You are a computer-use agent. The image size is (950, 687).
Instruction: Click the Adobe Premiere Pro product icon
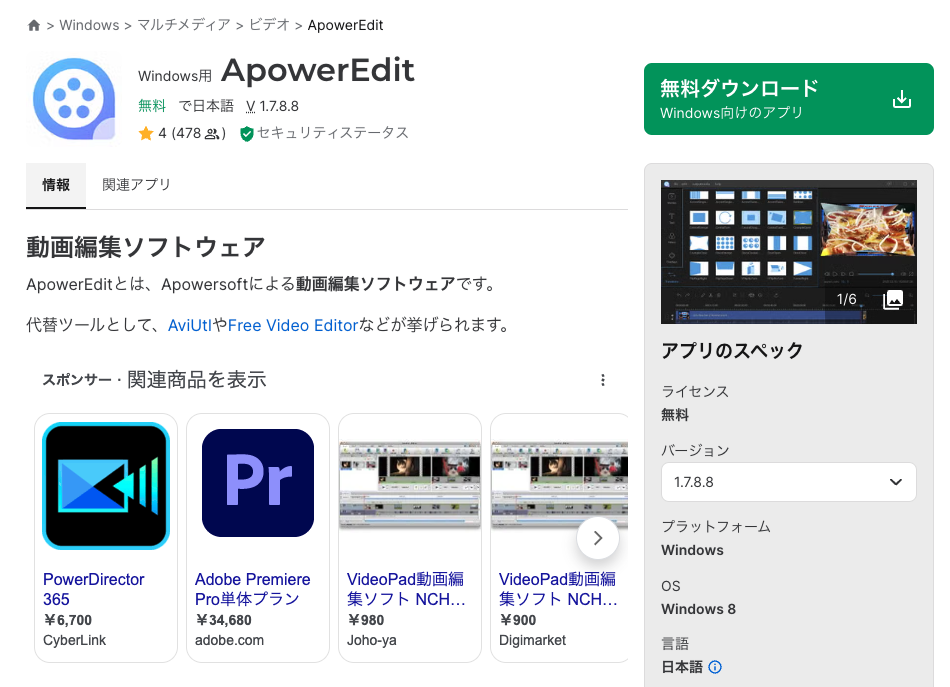(x=258, y=483)
